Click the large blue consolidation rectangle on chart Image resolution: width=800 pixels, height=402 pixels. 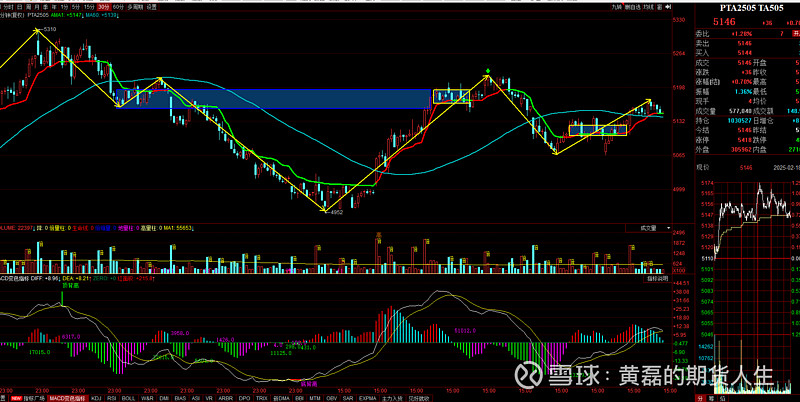click(x=272, y=98)
